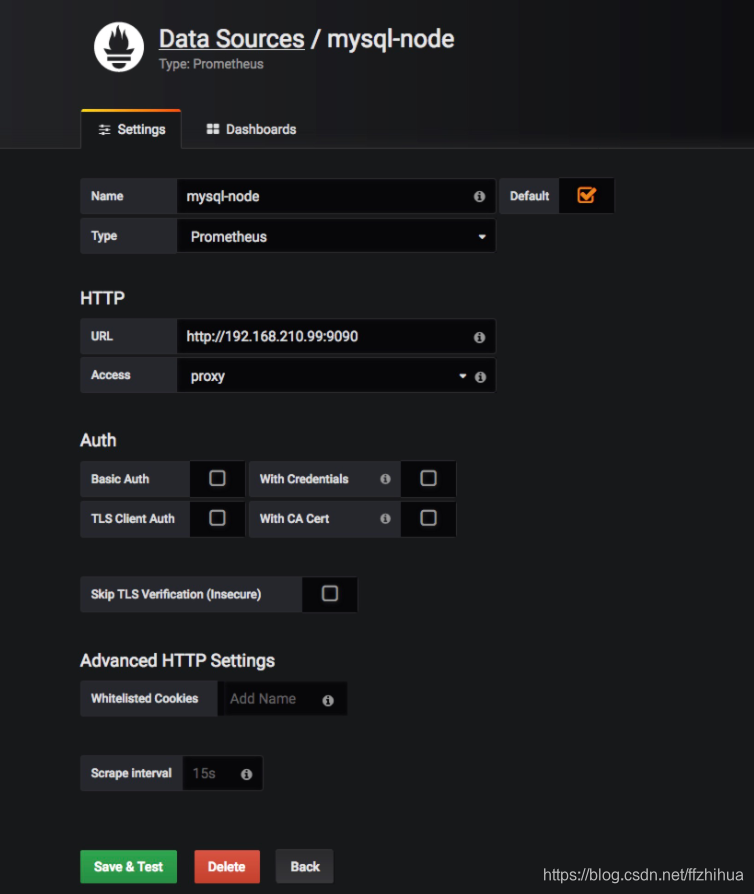Click the 'Scrape interval' label
This screenshot has width=754, height=894.
(x=131, y=773)
